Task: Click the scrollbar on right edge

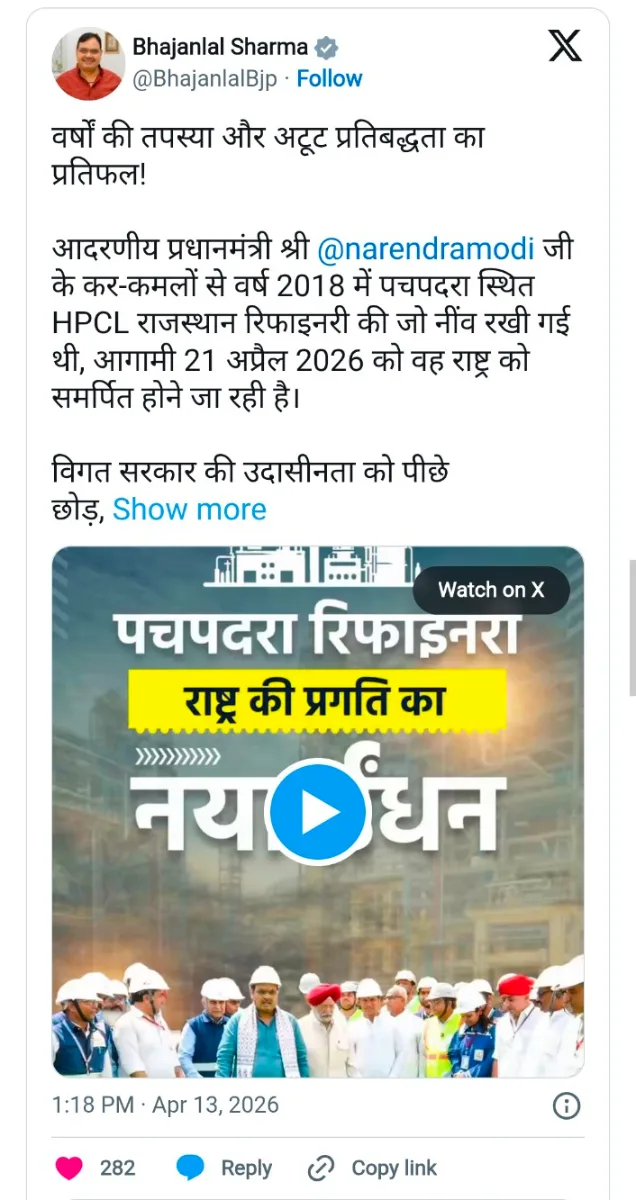Action: click(632, 628)
